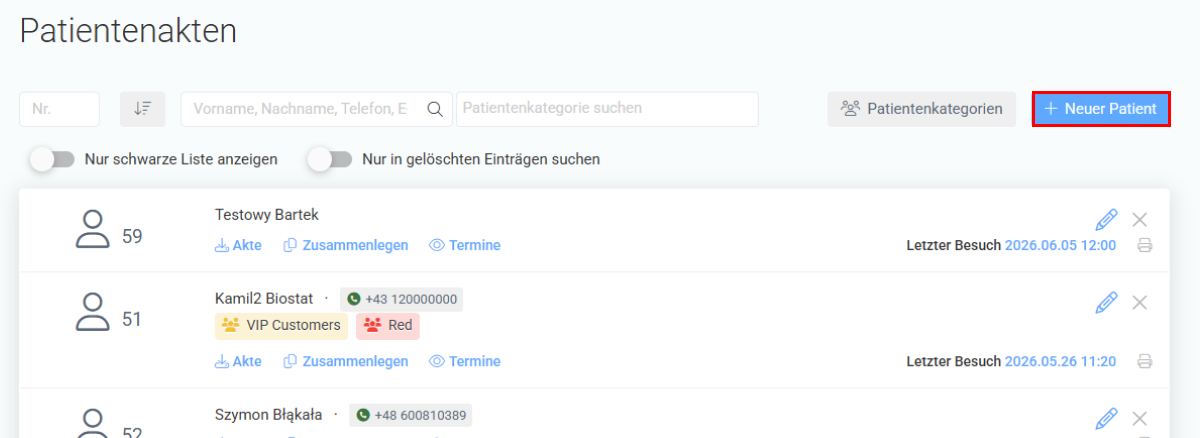The width and height of the screenshot is (1200, 438).
Task: View Termine for Testowy Bartek
Action: [x=465, y=245]
